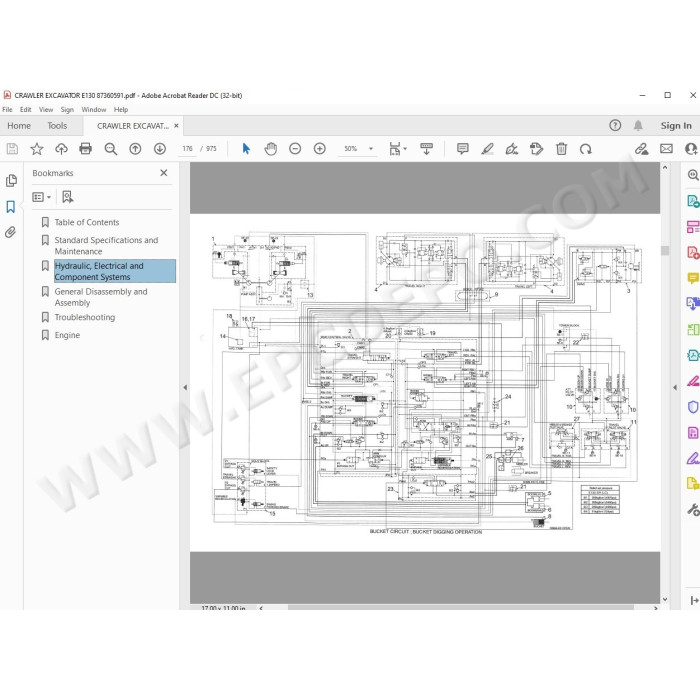
Task: Open the View menu
Action: (46, 109)
